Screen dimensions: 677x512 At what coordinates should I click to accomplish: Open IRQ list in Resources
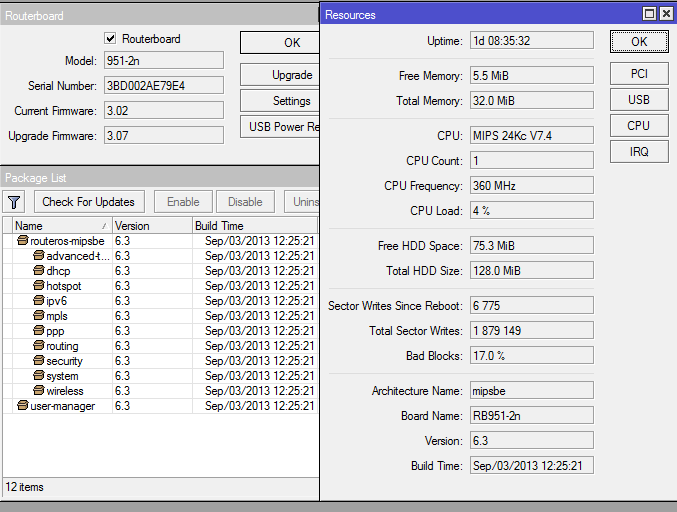[x=639, y=152]
